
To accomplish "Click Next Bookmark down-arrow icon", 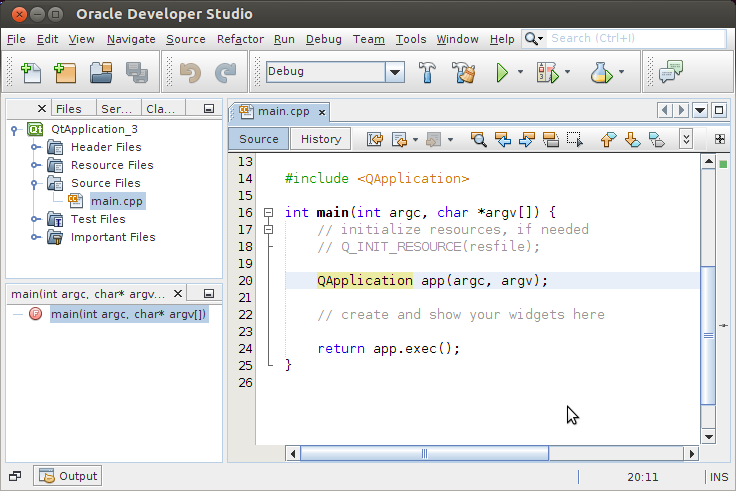I will 632,139.
